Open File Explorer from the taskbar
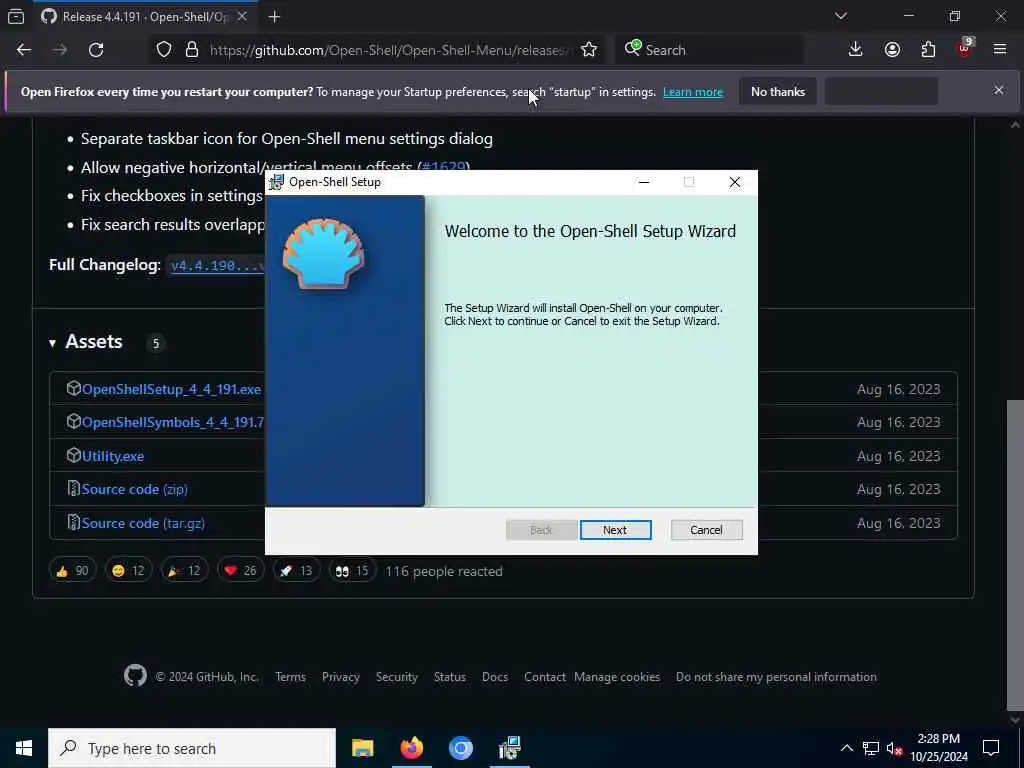The width and height of the screenshot is (1024, 768). 362,748
